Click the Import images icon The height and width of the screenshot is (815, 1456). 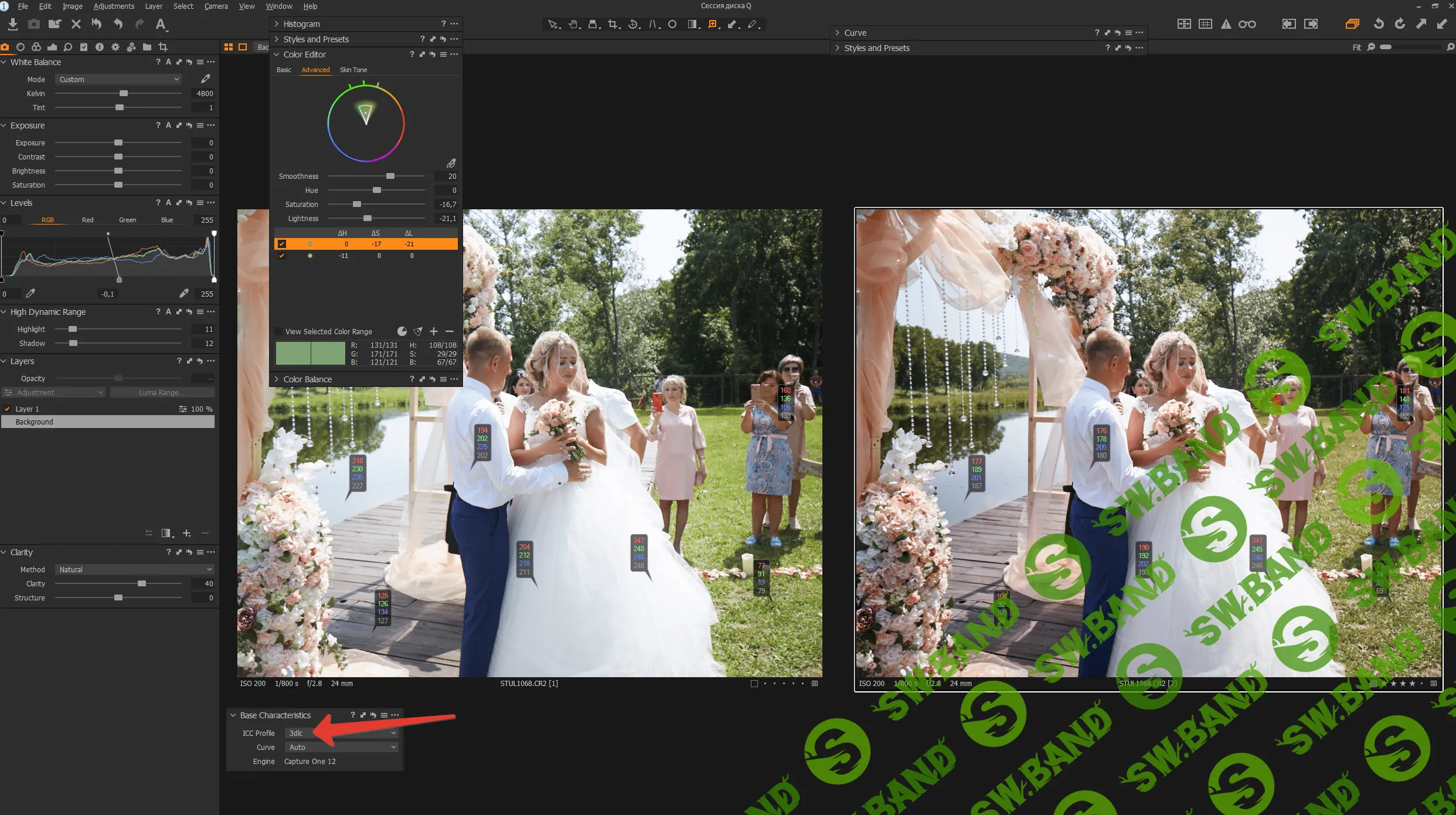[x=13, y=24]
